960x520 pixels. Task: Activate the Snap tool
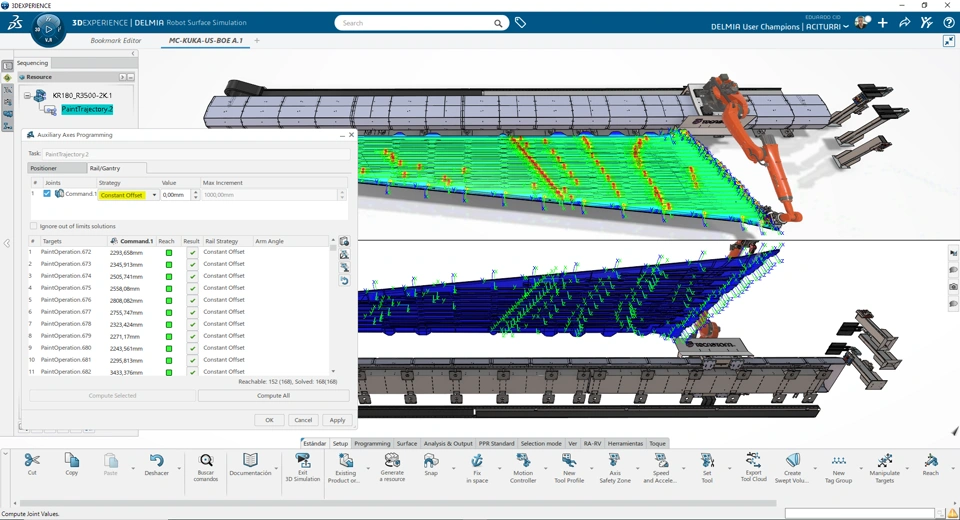click(431, 461)
